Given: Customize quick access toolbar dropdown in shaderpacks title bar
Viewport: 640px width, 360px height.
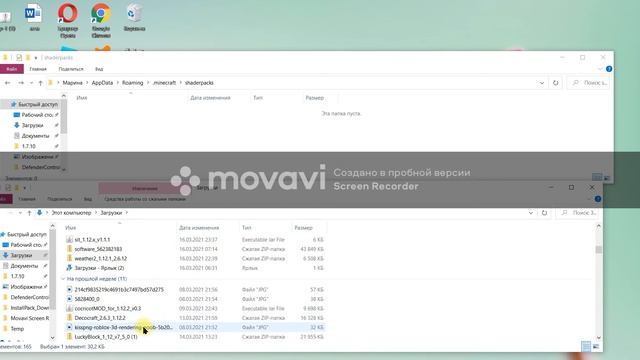Looking at the screenshot, I should click(x=36, y=58).
